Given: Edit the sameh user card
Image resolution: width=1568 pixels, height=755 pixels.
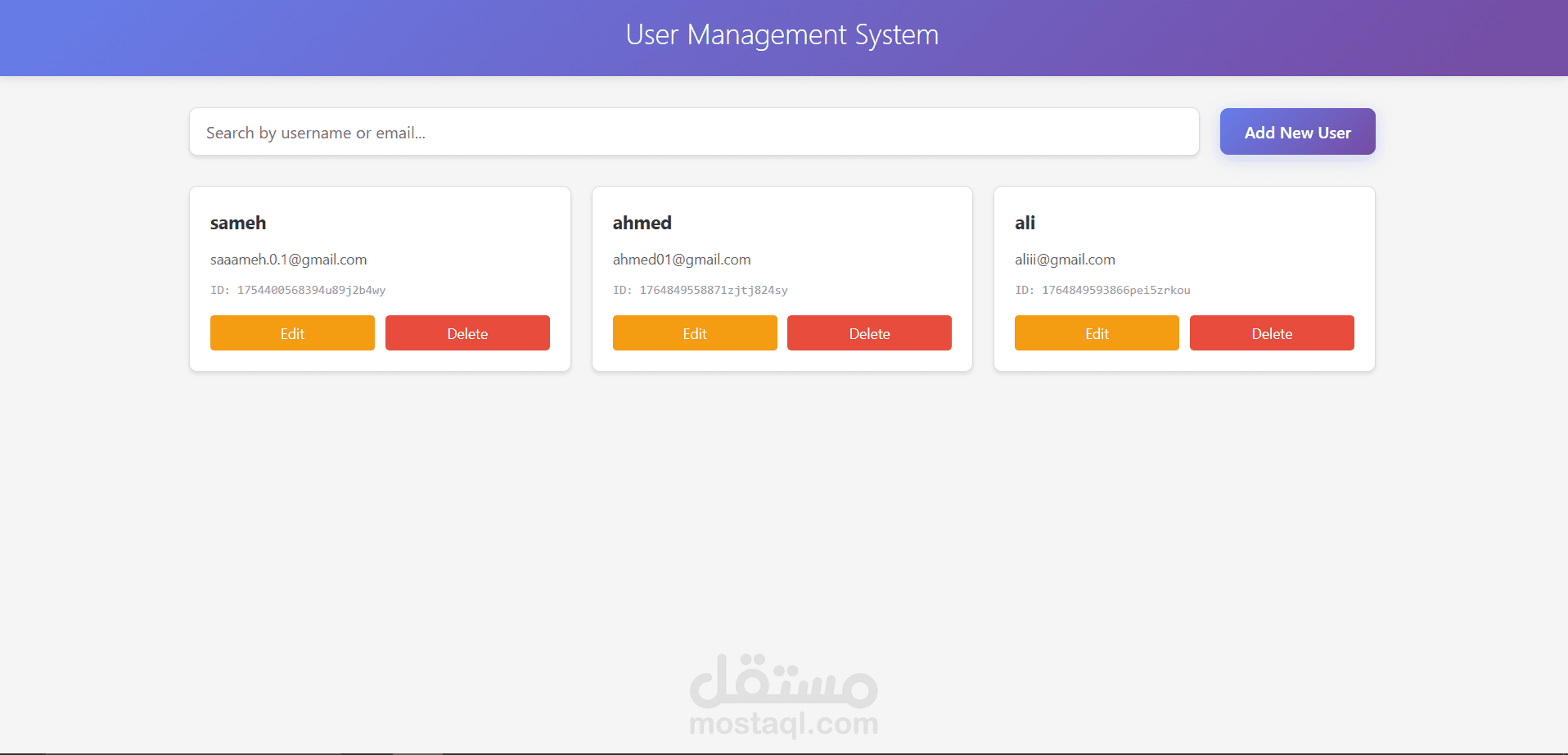Looking at the screenshot, I should click(x=292, y=333).
